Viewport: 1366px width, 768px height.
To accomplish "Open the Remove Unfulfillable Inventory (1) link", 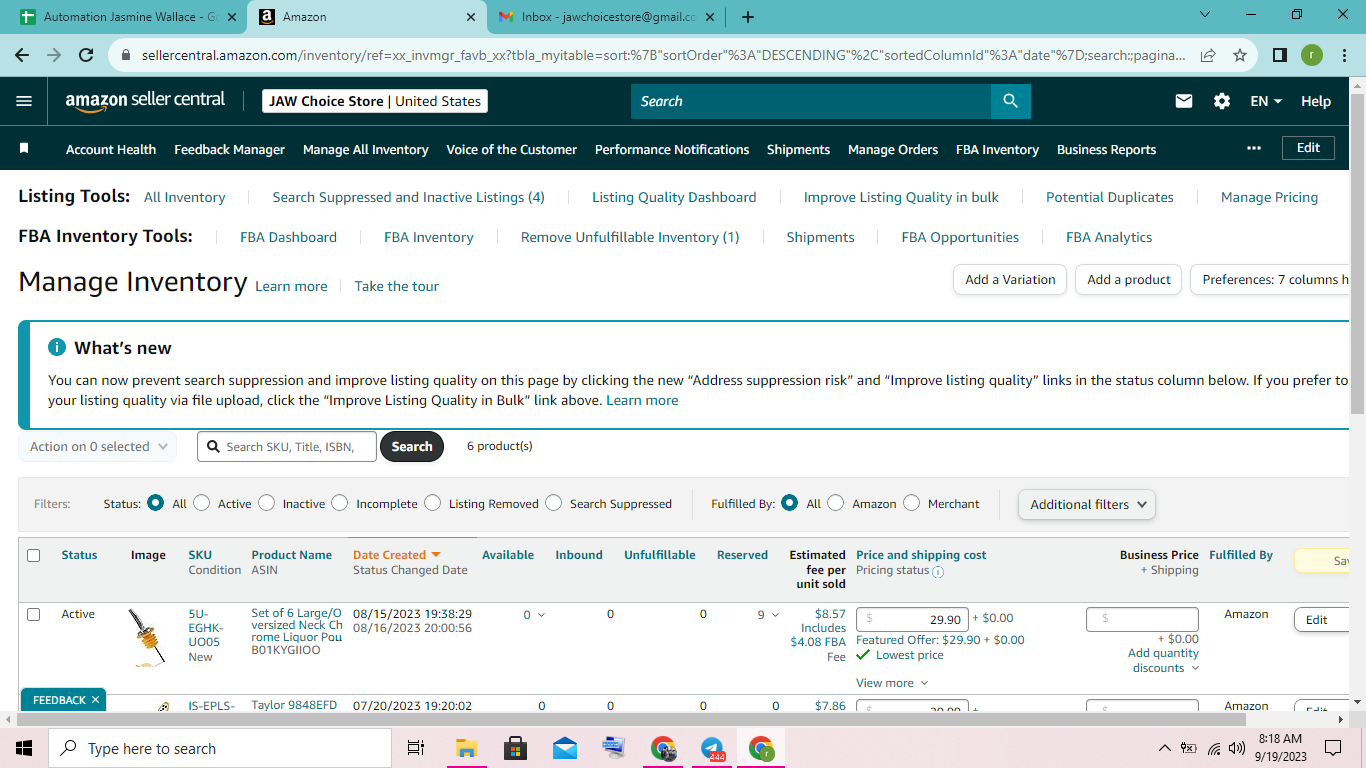I will tap(630, 237).
